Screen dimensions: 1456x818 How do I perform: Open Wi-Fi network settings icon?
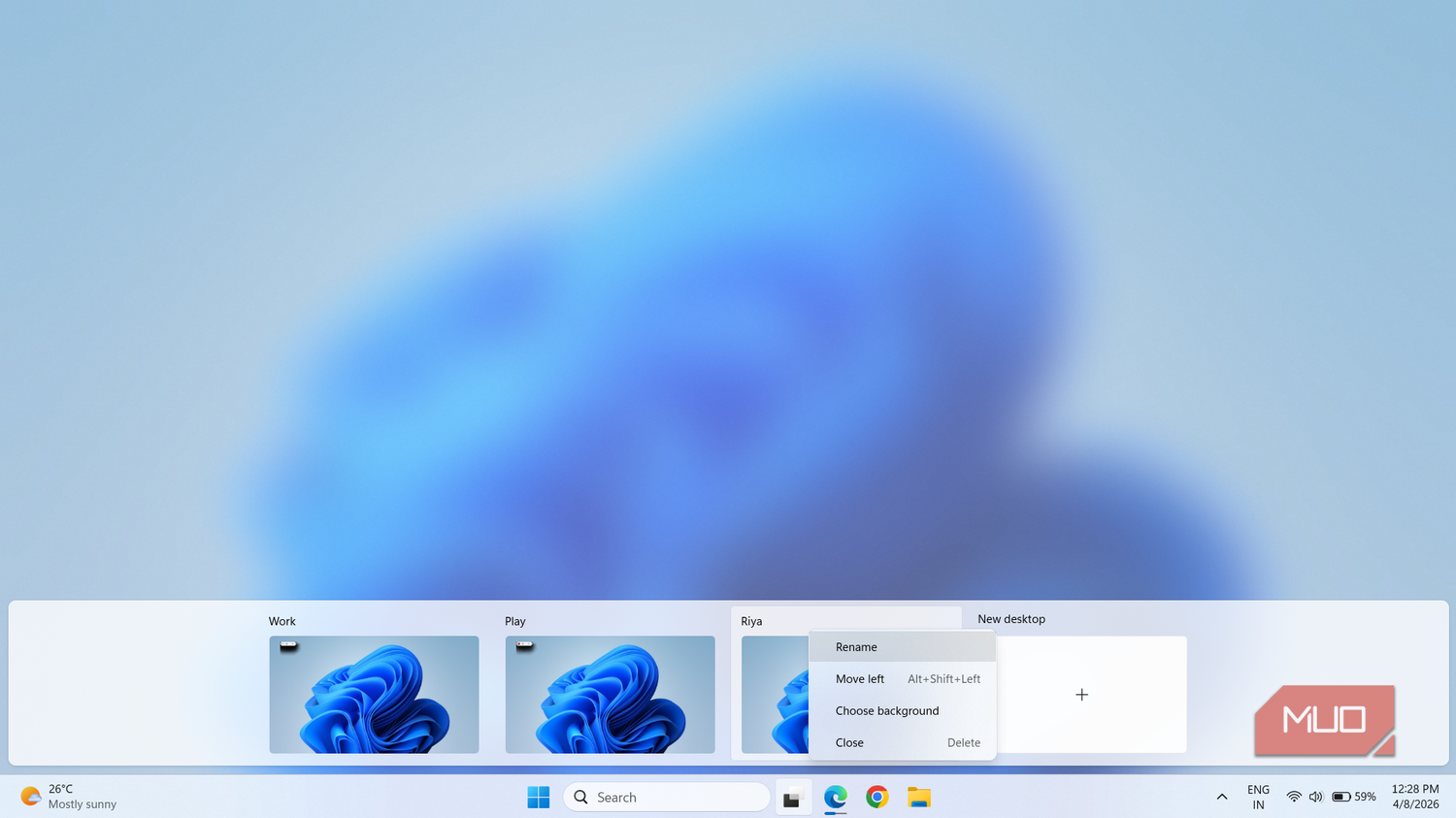(x=1294, y=797)
